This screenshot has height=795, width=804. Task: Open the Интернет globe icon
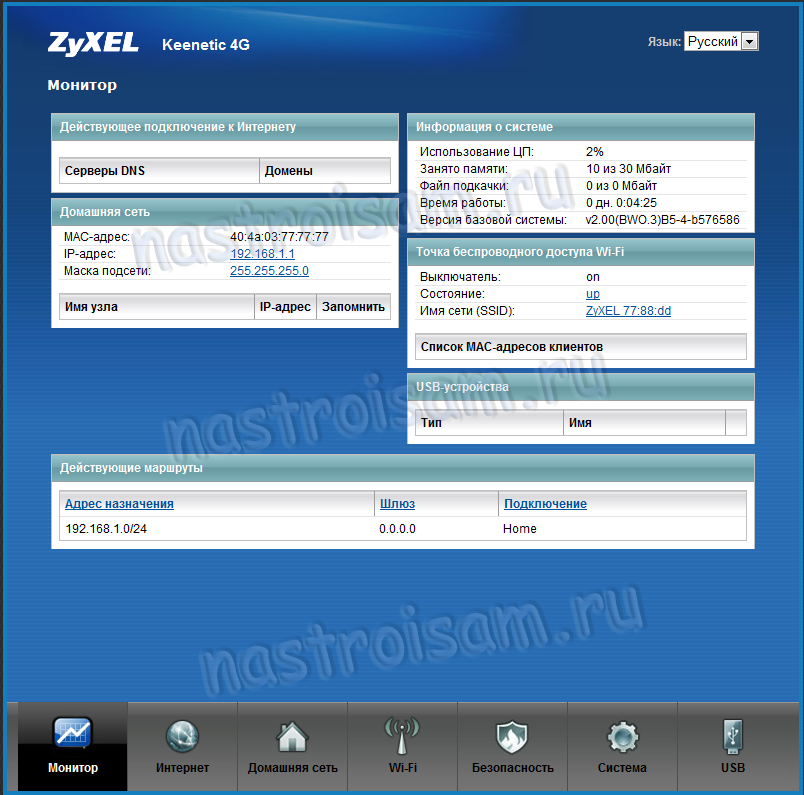point(182,738)
